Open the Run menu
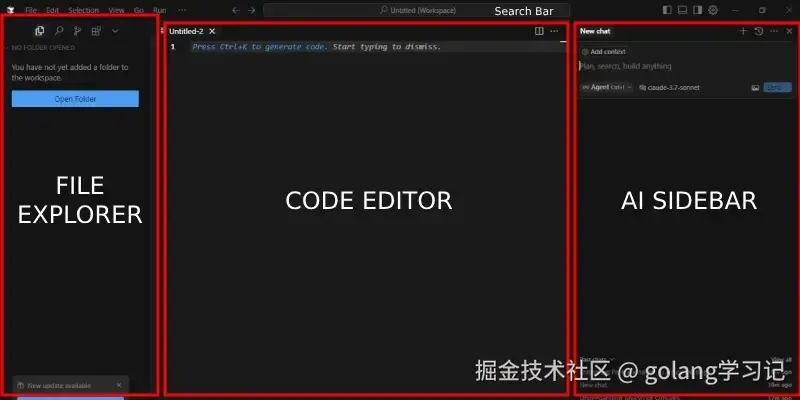 click(x=159, y=10)
